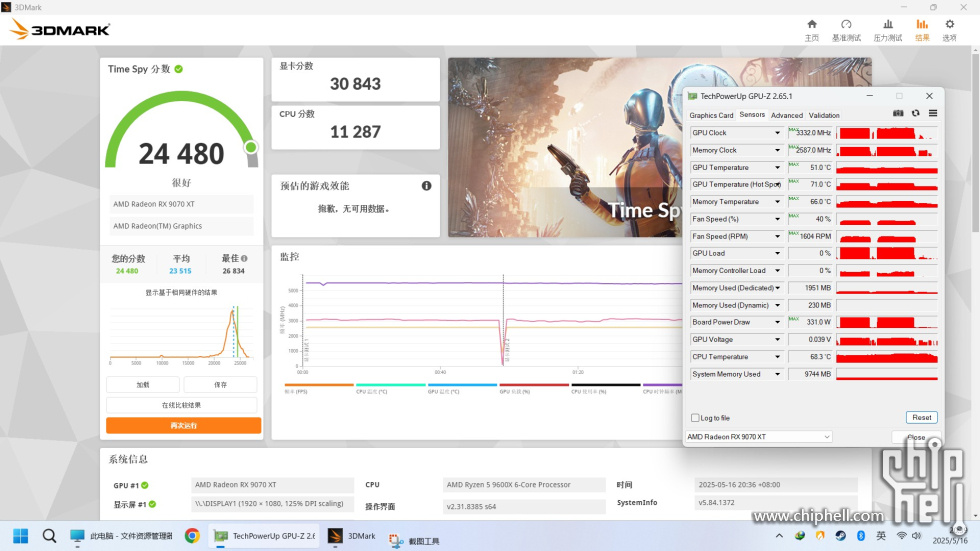Click the 保存 (Save) button
The width and height of the screenshot is (980, 551).
pos(221,385)
